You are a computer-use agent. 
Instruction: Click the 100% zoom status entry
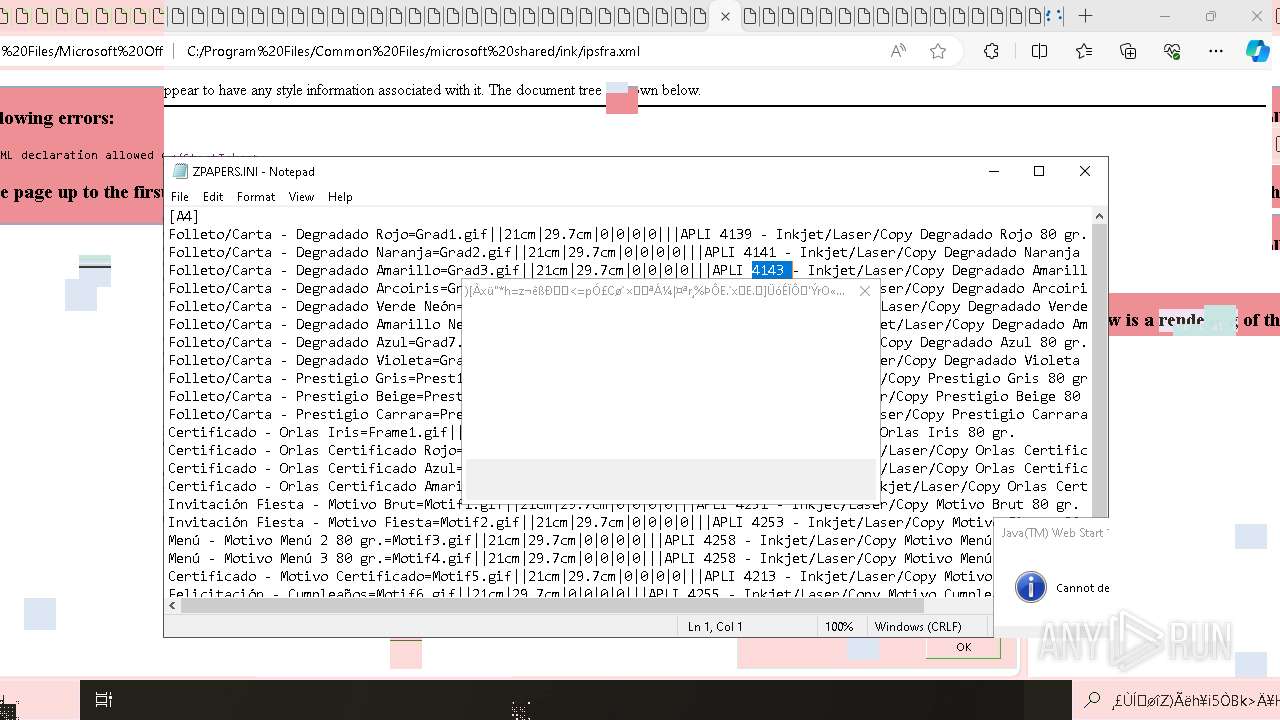[x=839, y=627]
